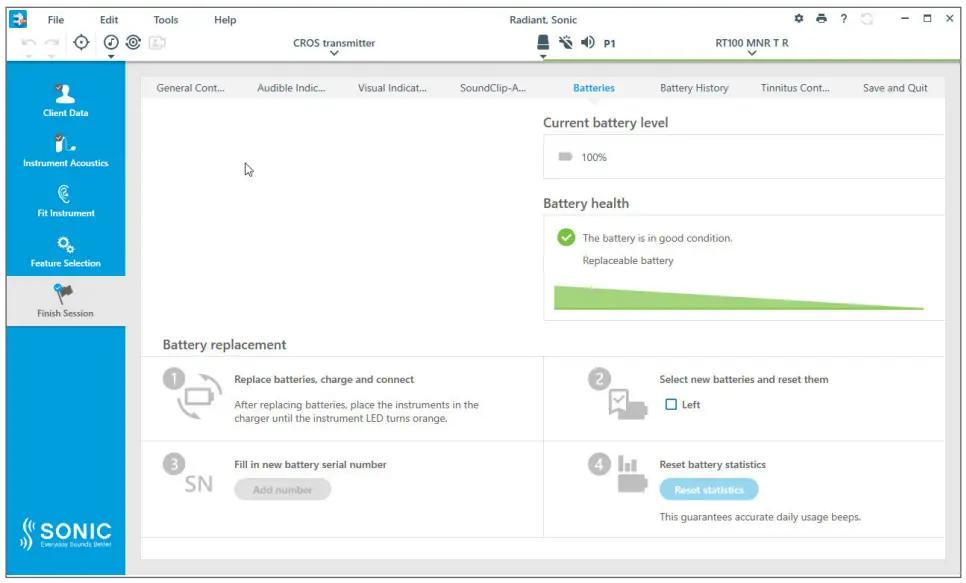This screenshot has width=966, height=583.
Task: Click the Add number button
Action: point(282,490)
